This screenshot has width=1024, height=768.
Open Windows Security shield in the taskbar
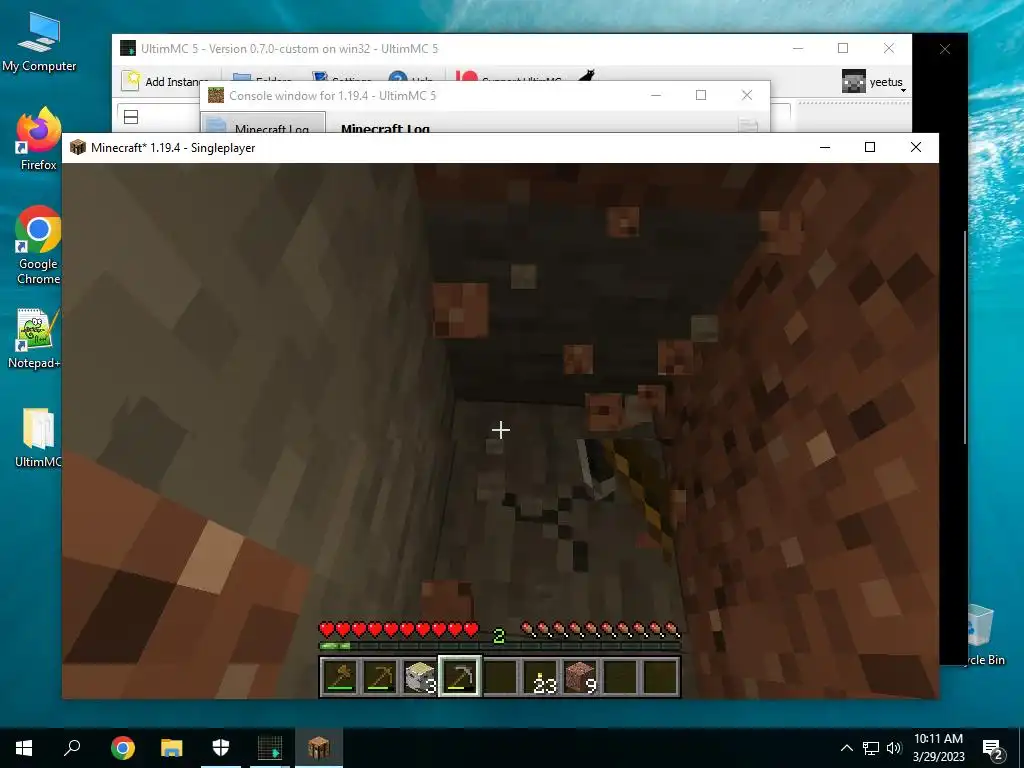[x=221, y=748]
